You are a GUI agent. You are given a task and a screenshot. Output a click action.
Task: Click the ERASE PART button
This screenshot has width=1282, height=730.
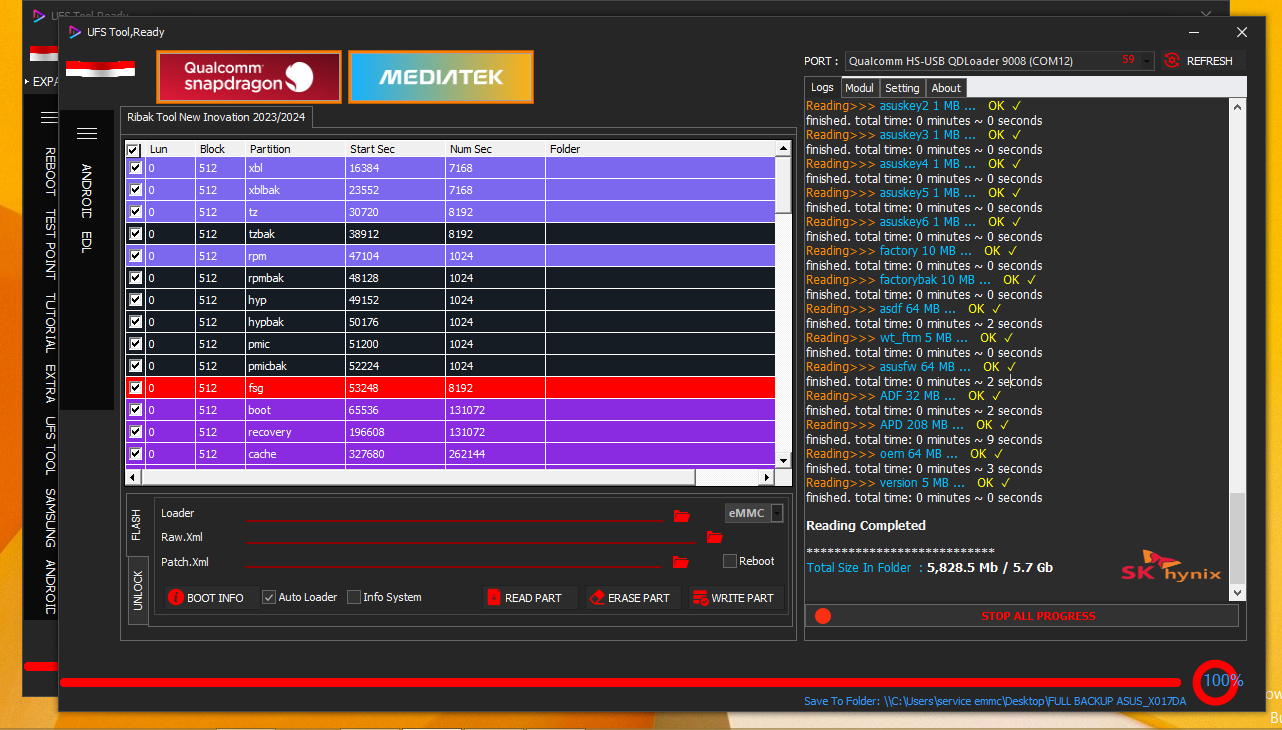[x=631, y=598]
